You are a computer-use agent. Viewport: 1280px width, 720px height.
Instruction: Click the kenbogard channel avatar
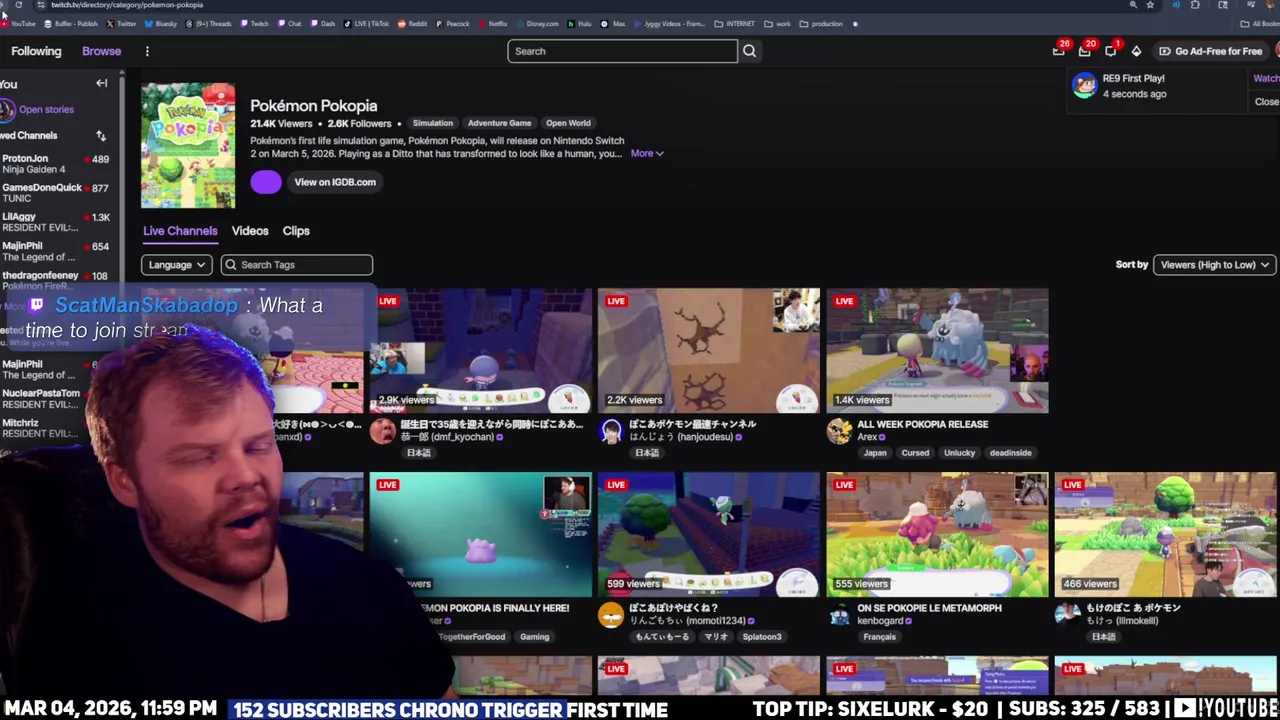pyautogui.click(x=839, y=615)
